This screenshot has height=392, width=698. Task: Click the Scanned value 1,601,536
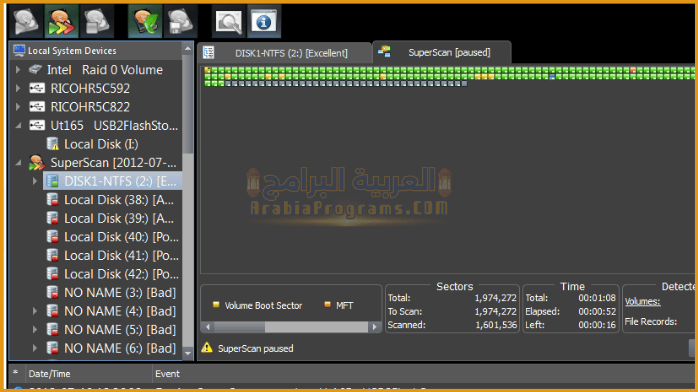pyautogui.click(x=496, y=325)
